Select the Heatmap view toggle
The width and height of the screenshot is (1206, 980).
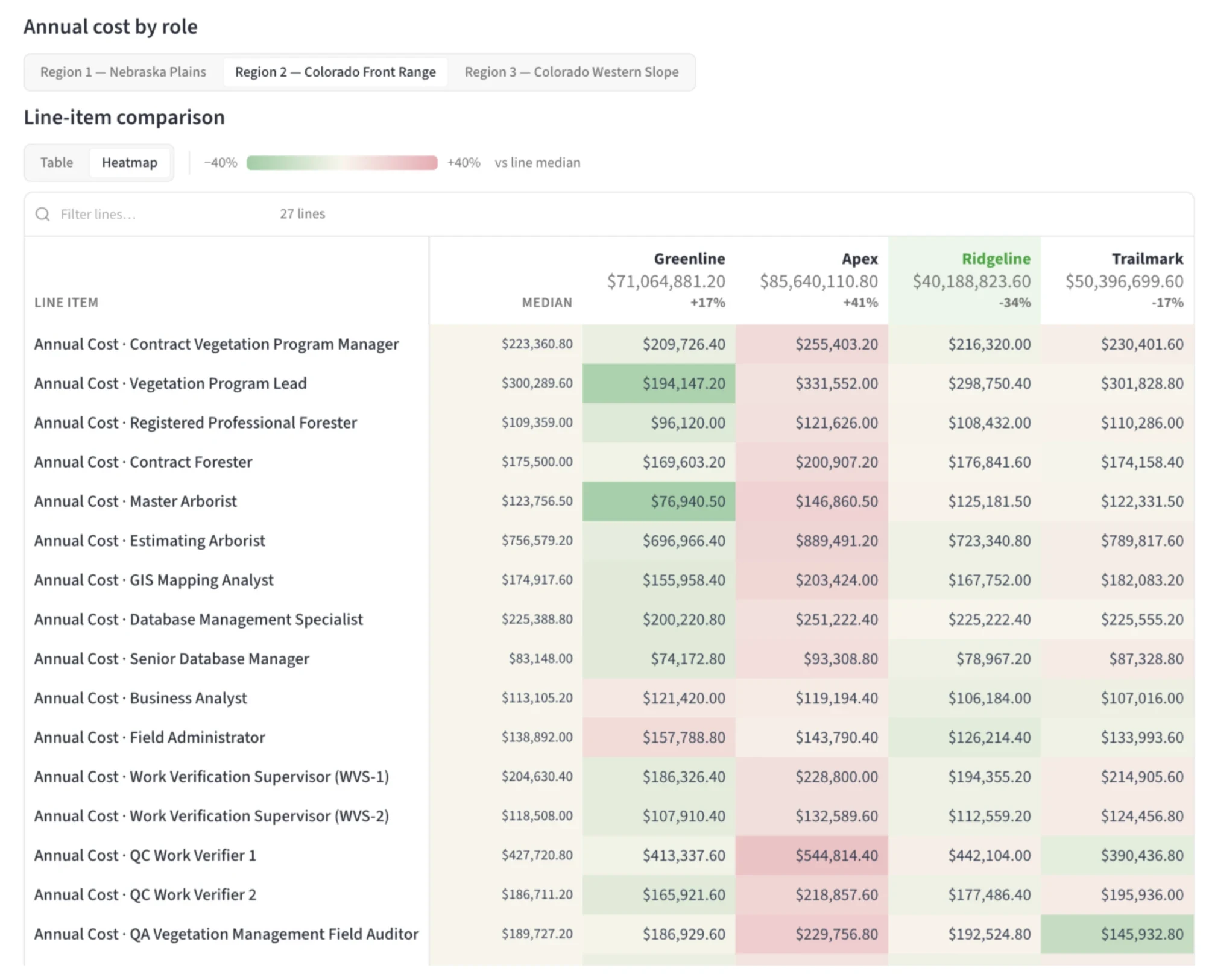tap(130, 162)
